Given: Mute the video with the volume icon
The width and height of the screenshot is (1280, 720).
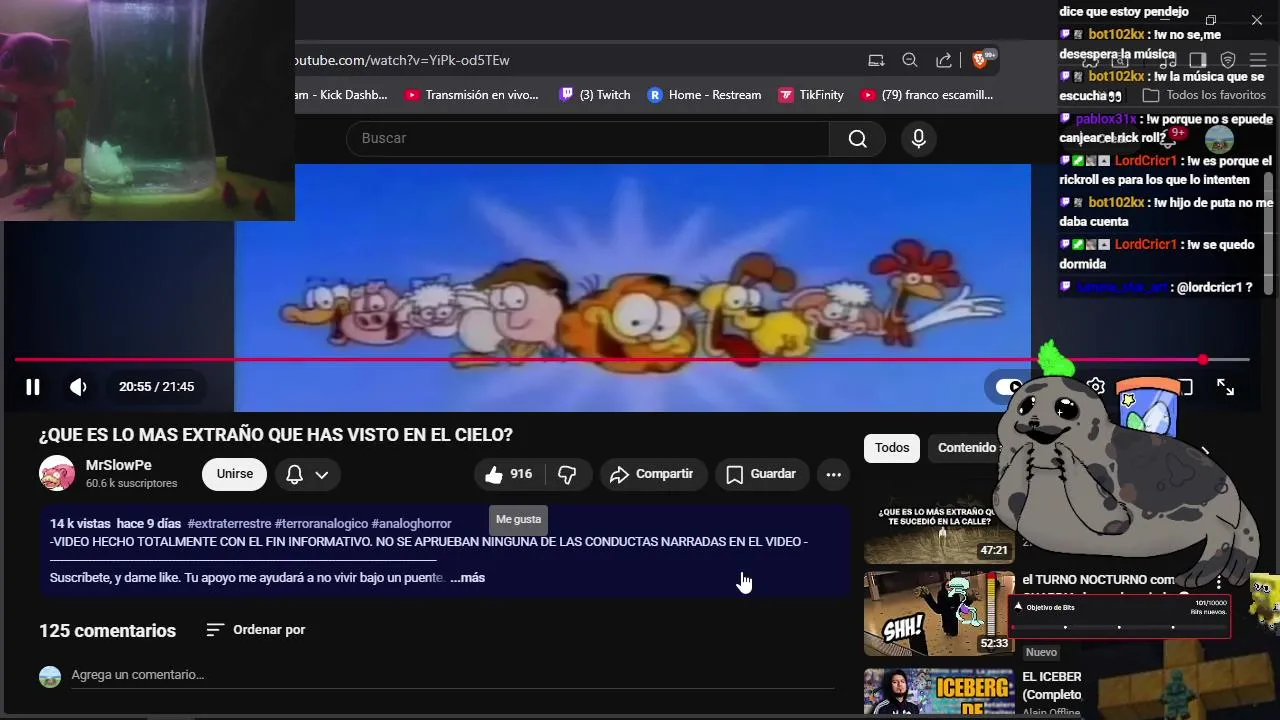Looking at the screenshot, I should (78, 387).
